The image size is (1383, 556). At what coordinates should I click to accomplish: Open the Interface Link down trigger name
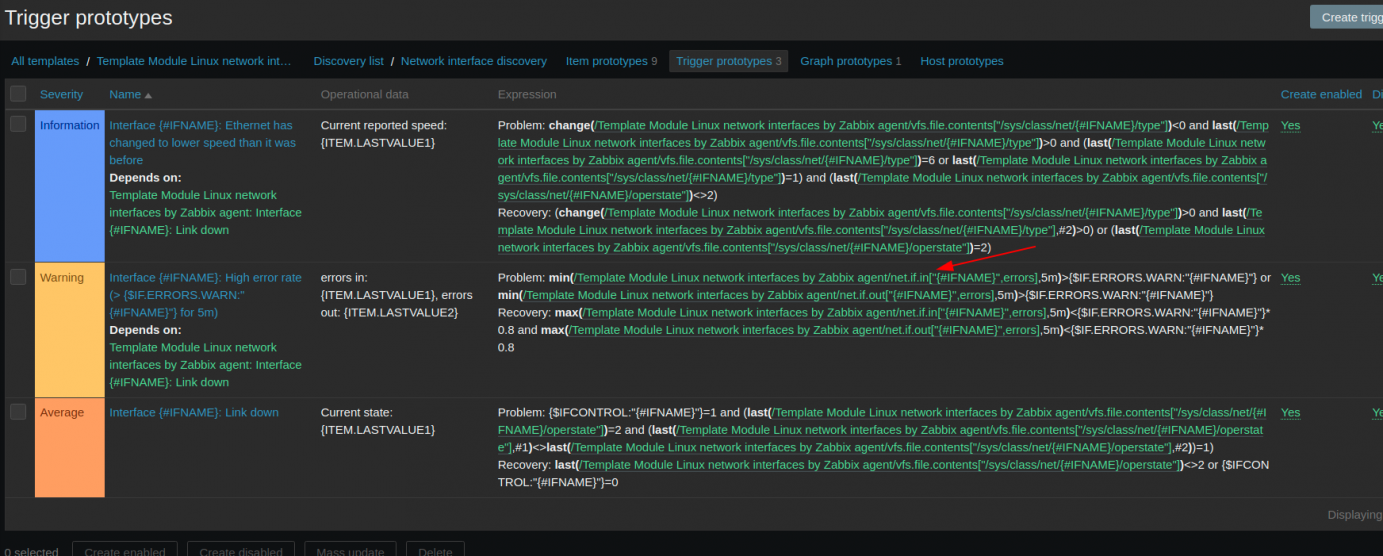point(193,412)
